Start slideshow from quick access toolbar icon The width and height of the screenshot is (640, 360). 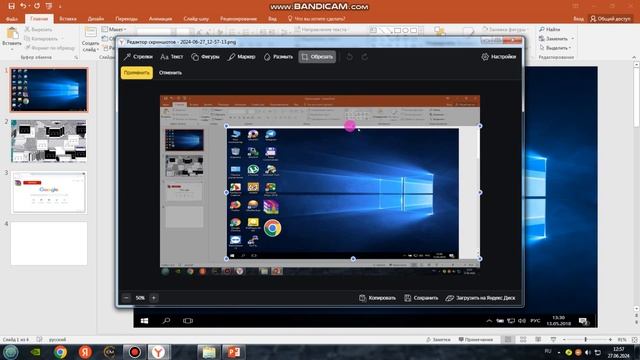(x=49, y=6)
